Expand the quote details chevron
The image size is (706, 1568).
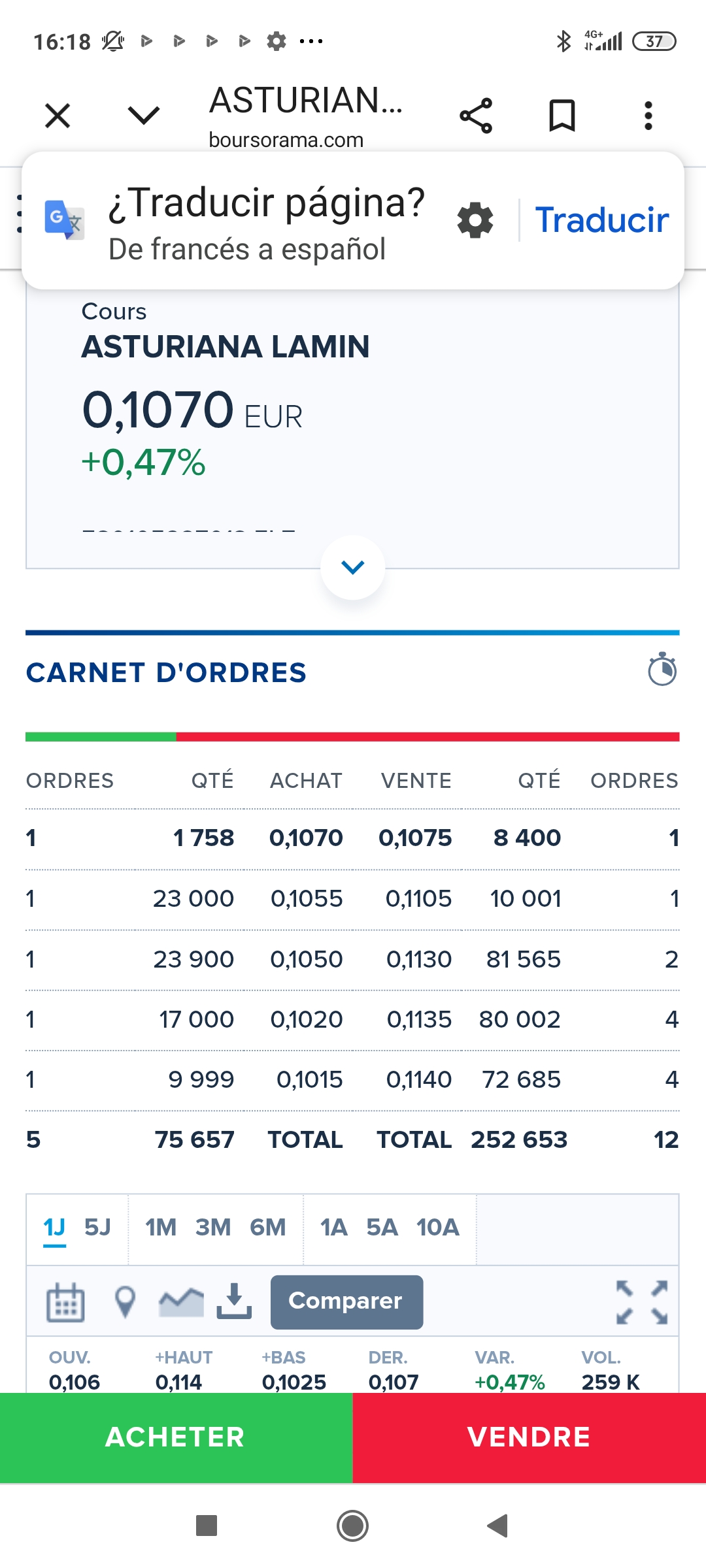(353, 567)
